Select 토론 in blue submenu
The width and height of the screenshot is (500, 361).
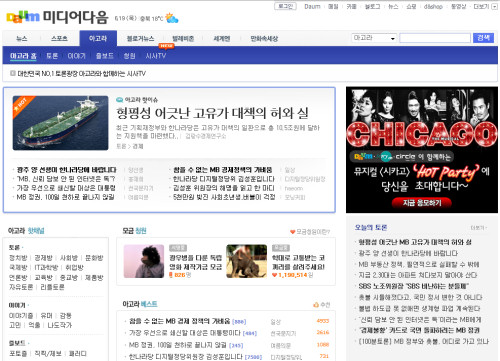pos(52,56)
